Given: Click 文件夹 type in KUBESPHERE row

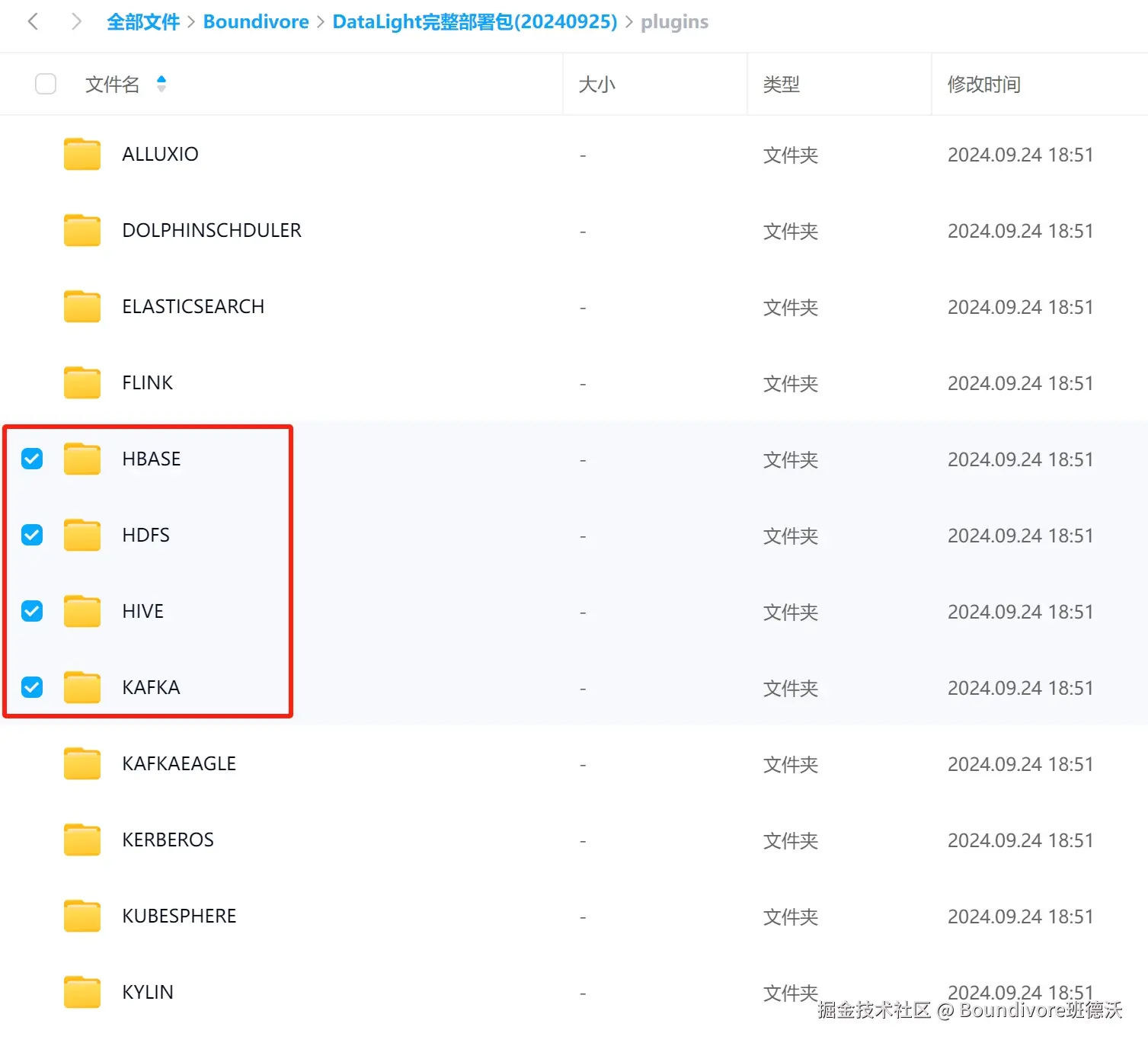Looking at the screenshot, I should pyautogui.click(x=791, y=916).
